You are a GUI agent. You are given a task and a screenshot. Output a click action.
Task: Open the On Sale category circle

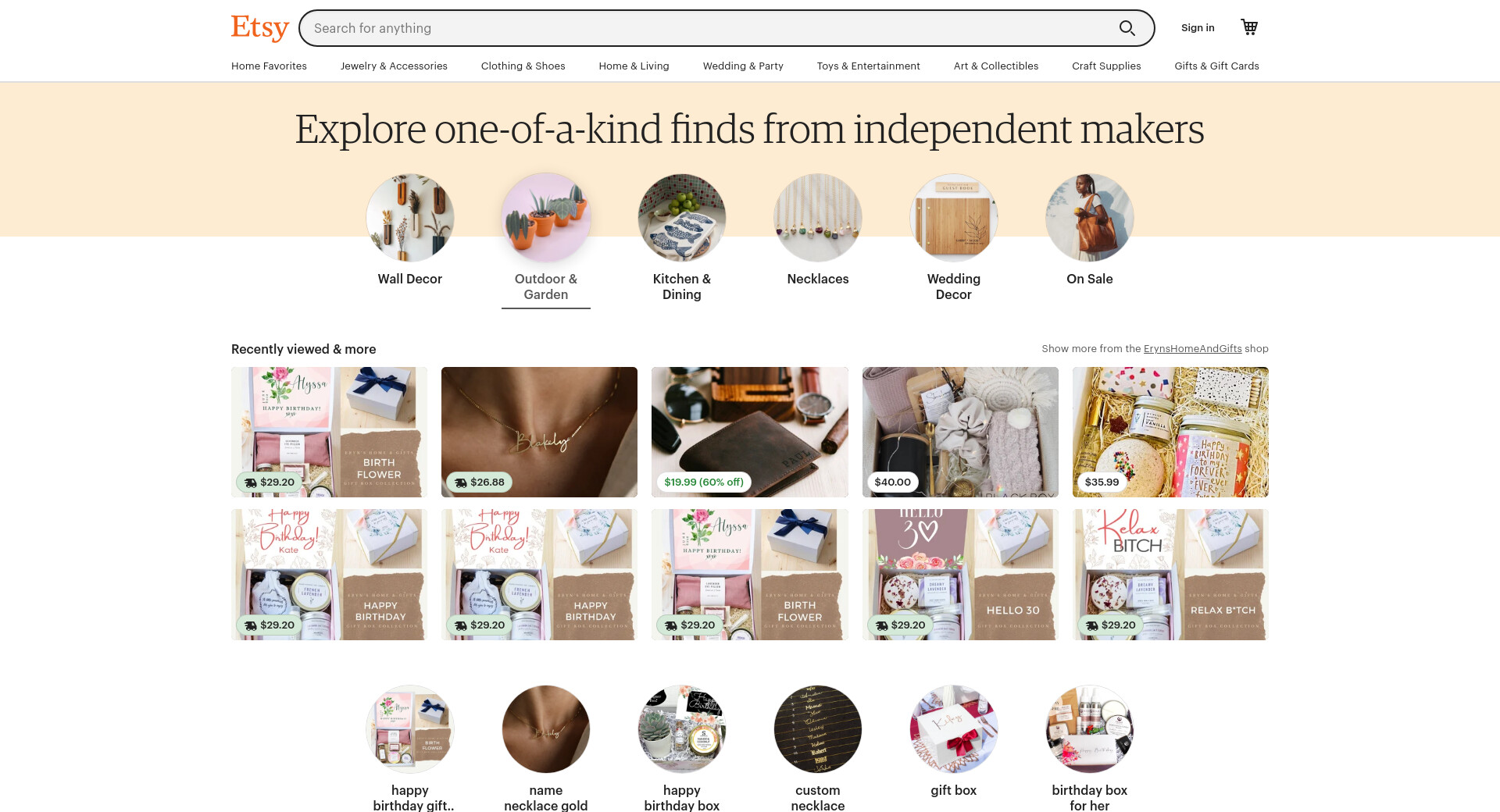[1090, 218]
